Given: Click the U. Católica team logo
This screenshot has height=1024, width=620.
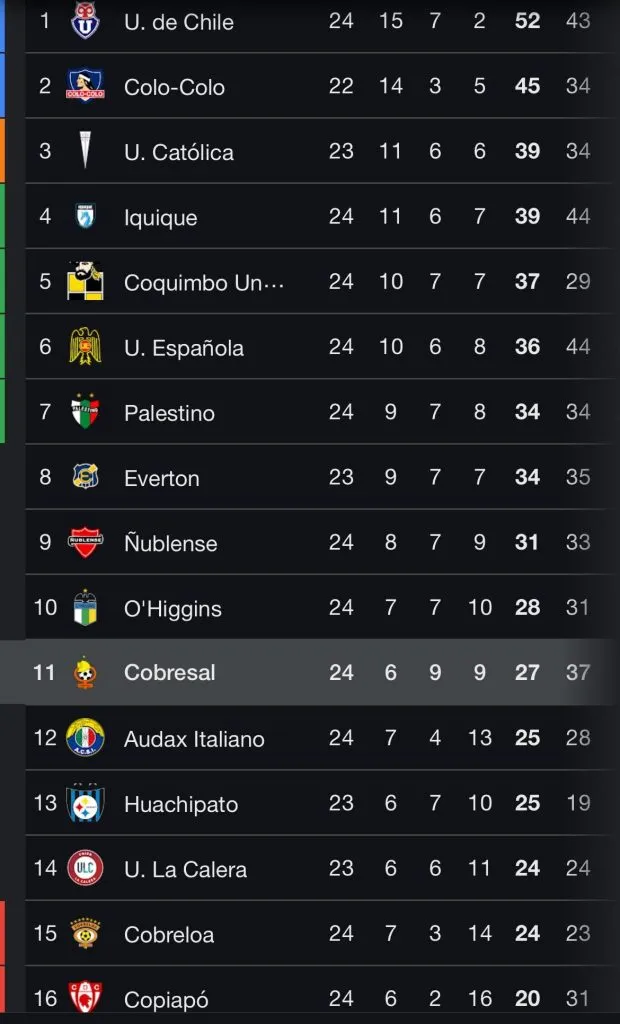Looking at the screenshot, I should (87, 151).
